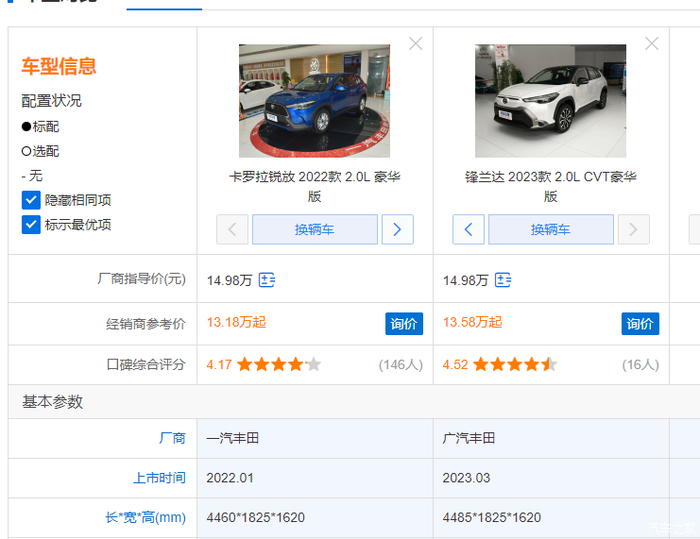Click 4.17 star rating for 卡罗拉锐放
The image size is (700, 539).
264,364
